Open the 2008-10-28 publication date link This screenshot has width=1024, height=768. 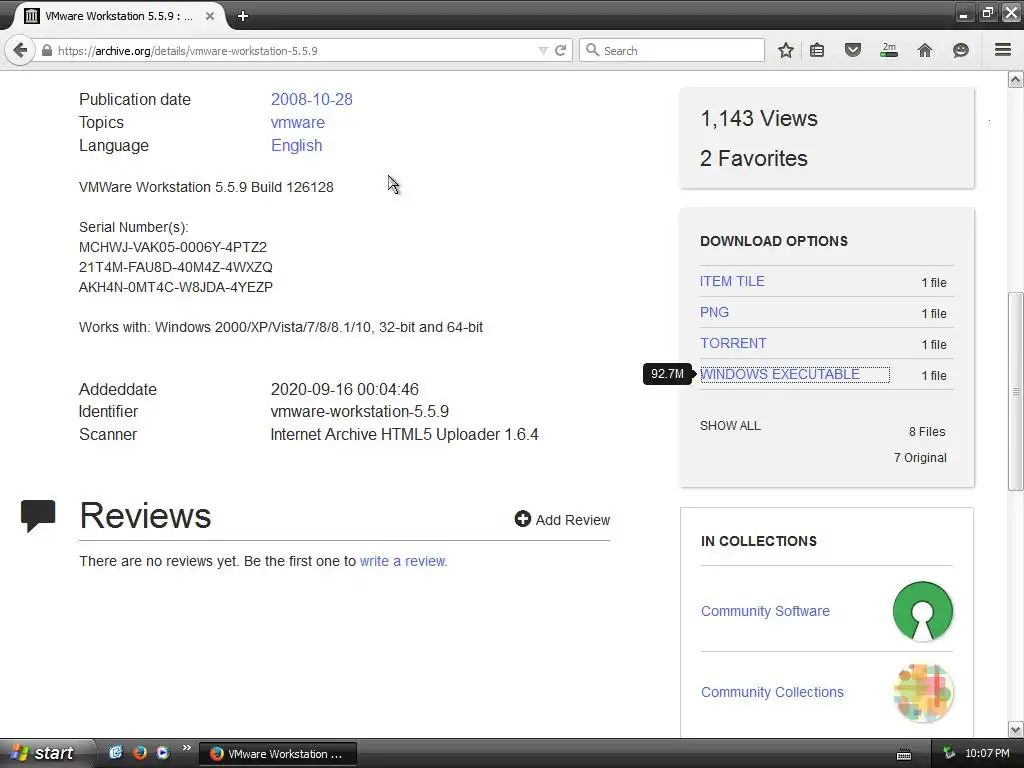point(312,99)
